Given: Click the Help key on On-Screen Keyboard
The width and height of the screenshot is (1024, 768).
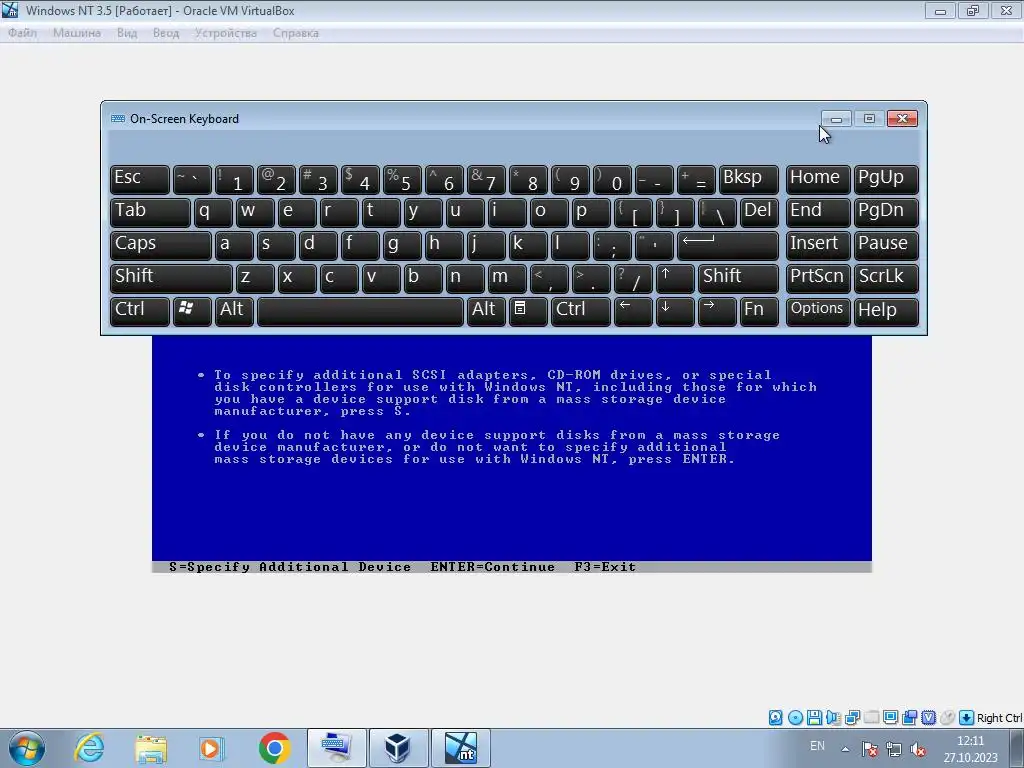Looking at the screenshot, I should [x=886, y=311].
